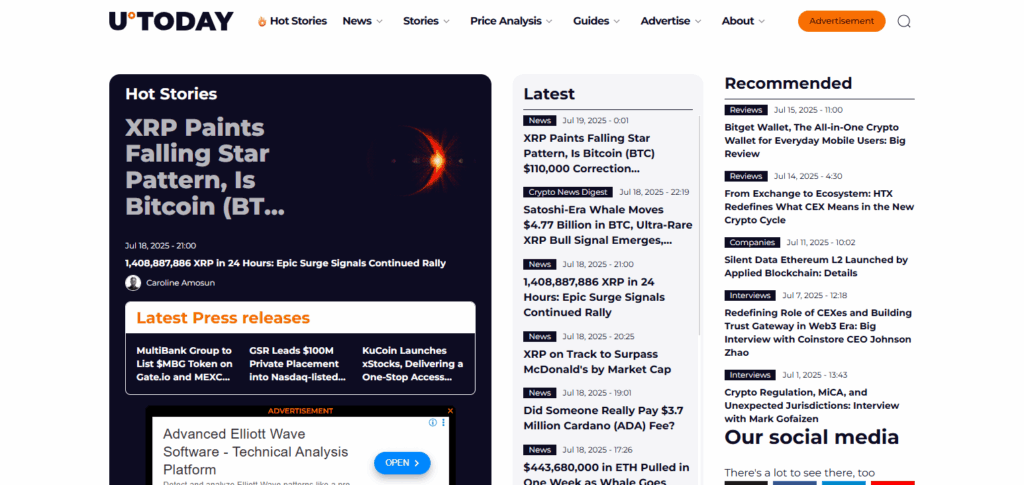1024x485 pixels.
Task: Click News tag dated Jul 18, 2025 - 20:25
Action: tap(539, 336)
